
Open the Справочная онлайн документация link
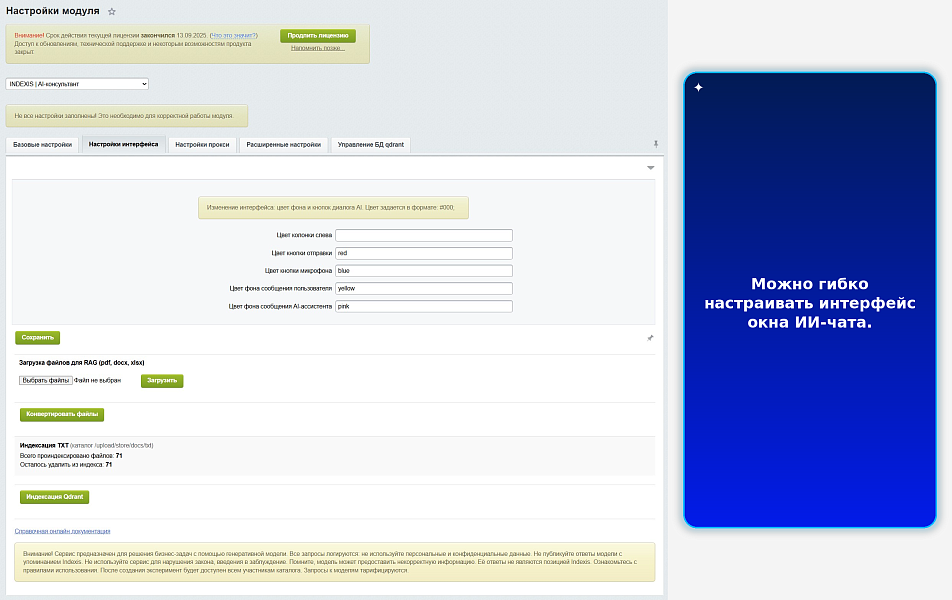point(63,531)
